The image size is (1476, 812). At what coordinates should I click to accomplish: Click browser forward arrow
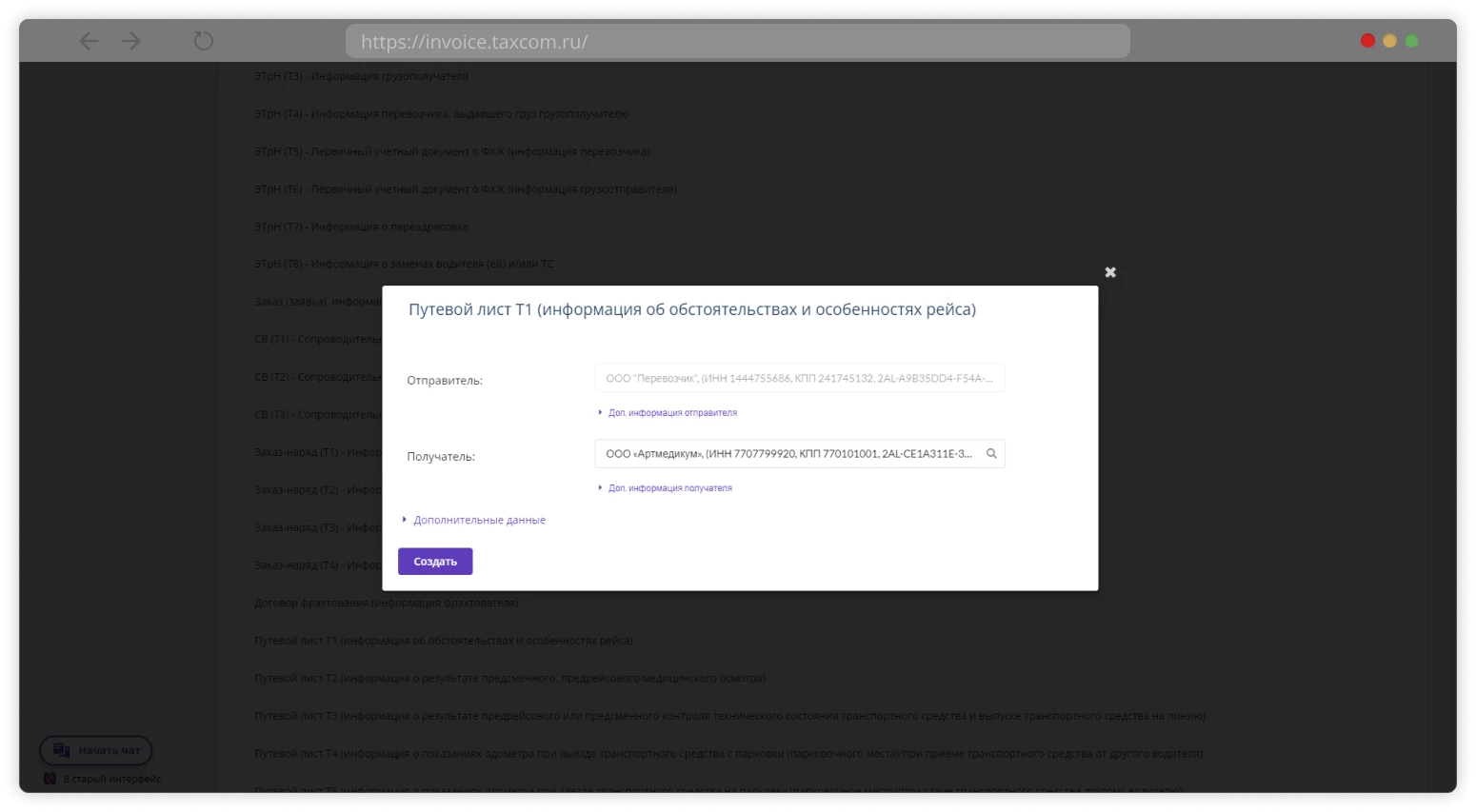coord(131,41)
